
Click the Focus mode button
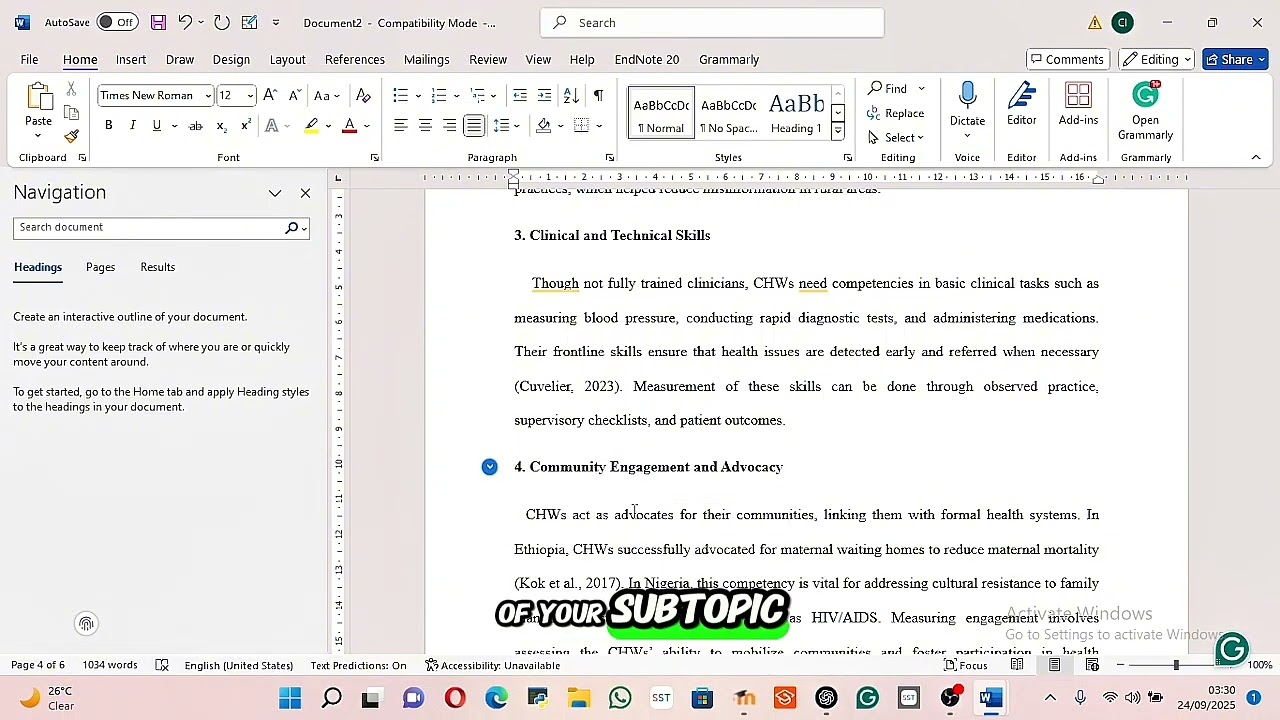(x=966, y=665)
